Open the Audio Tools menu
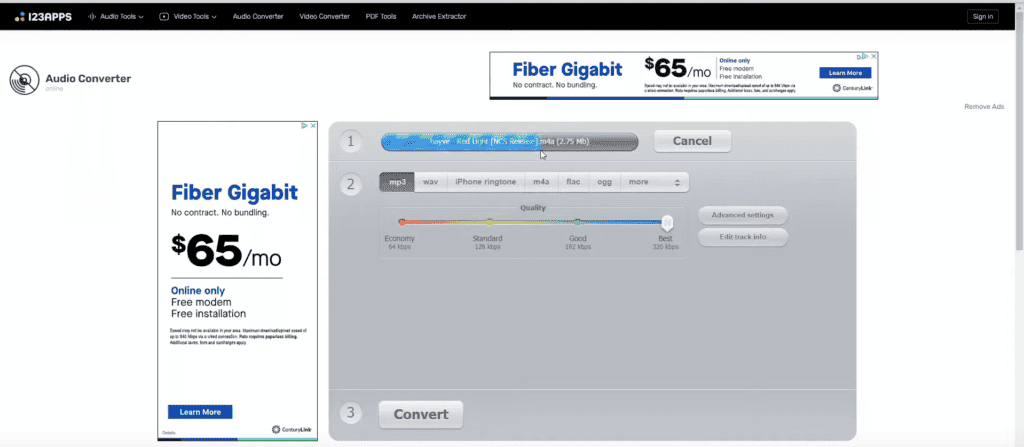This screenshot has width=1024, height=447. click(x=116, y=16)
